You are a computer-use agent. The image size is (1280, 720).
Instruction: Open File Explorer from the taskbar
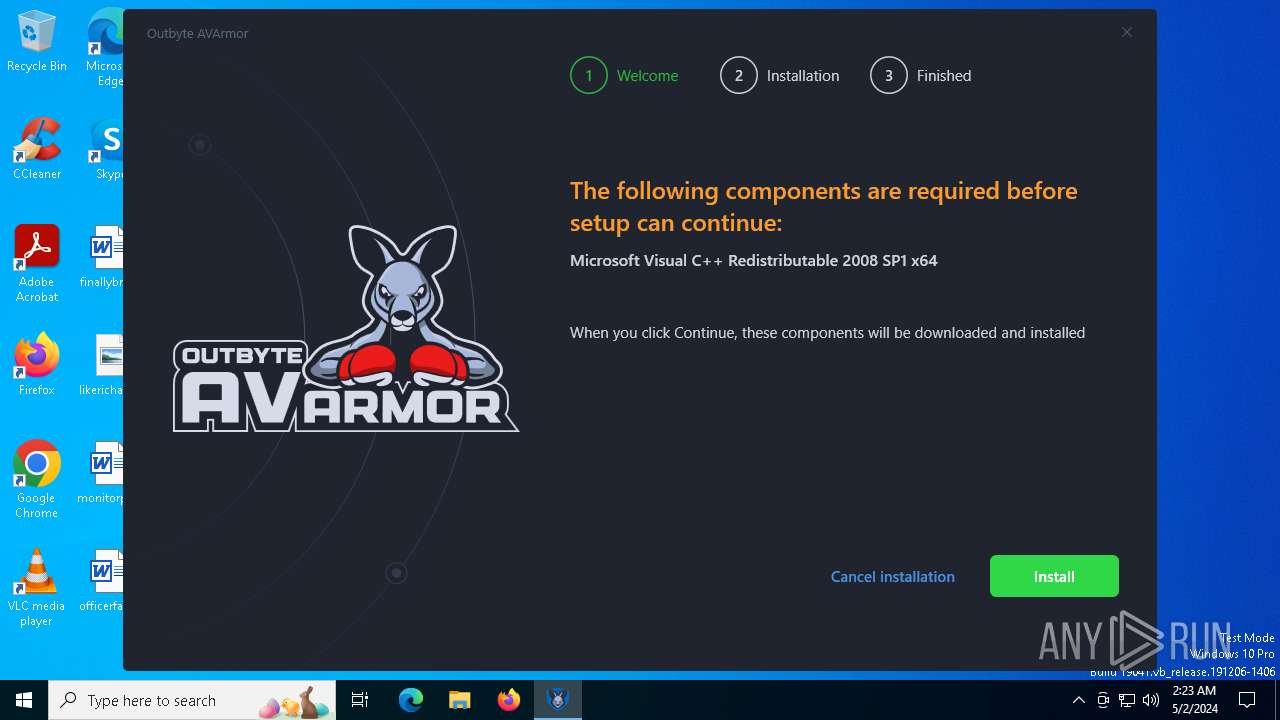460,700
